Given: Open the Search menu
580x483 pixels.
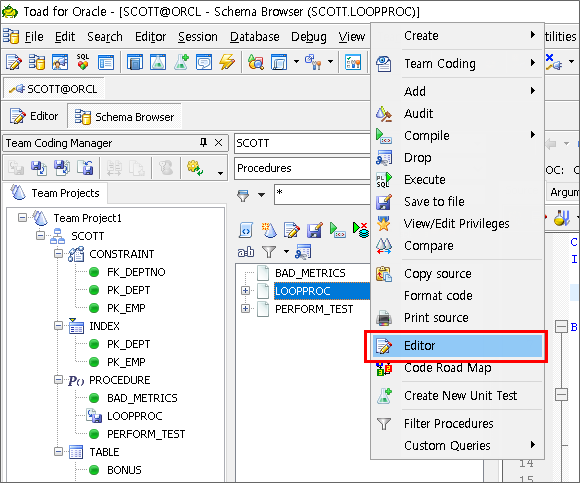Looking at the screenshot, I should tap(105, 37).
